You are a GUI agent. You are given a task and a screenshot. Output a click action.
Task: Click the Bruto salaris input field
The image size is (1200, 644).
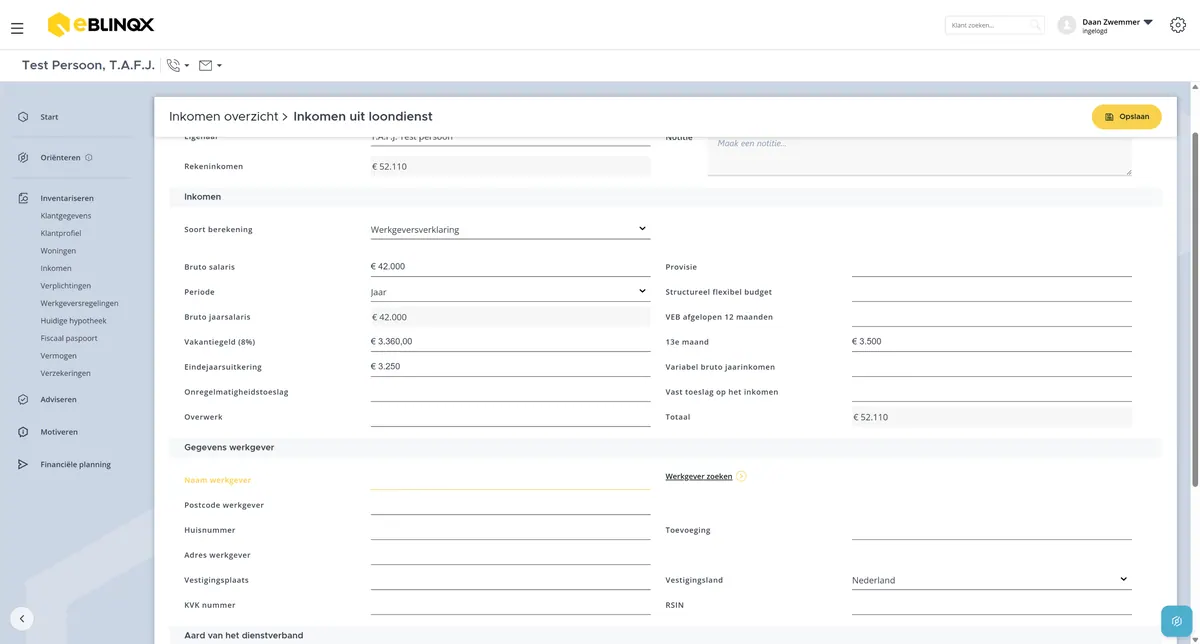(x=510, y=267)
